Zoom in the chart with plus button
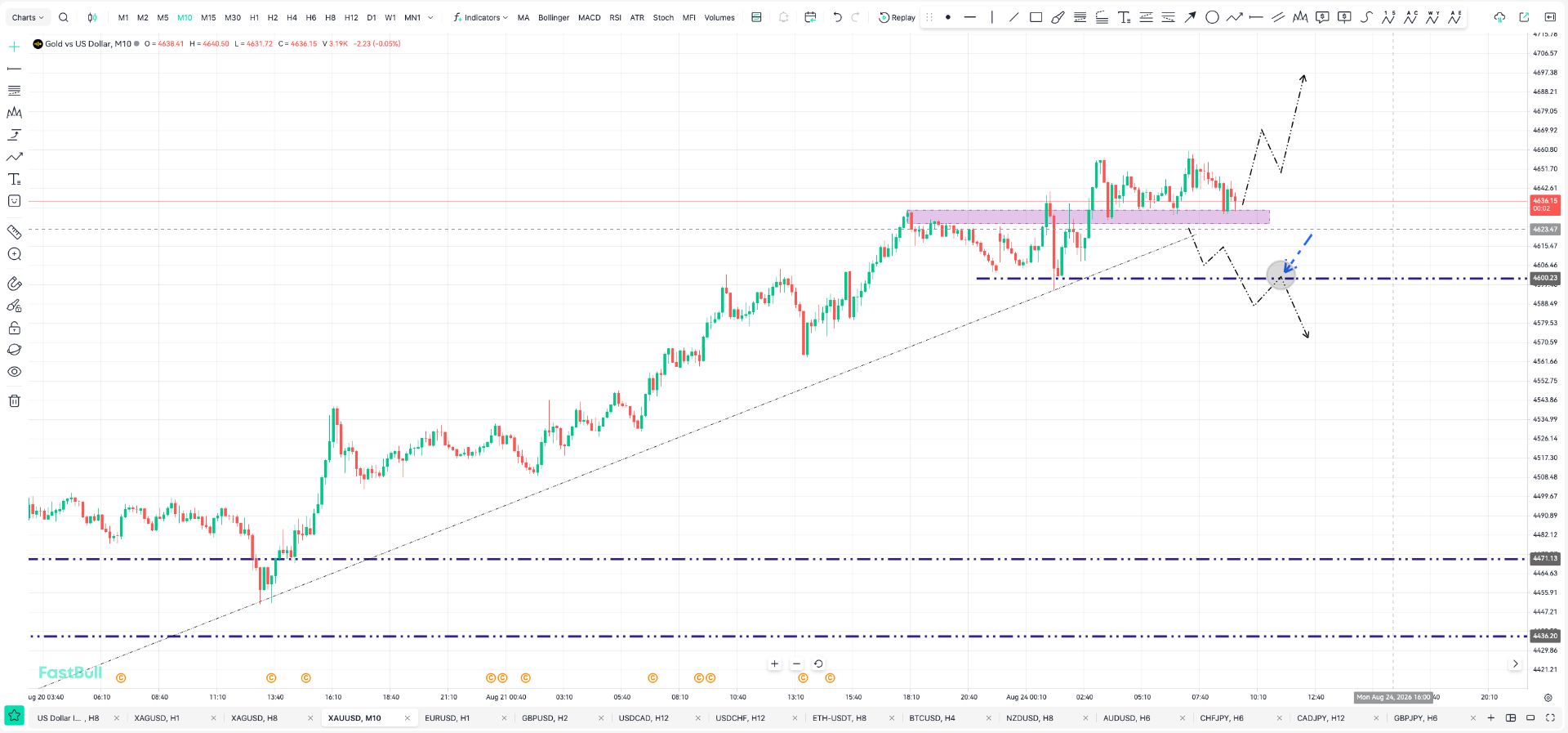The image size is (1568, 733). (774, 664)
